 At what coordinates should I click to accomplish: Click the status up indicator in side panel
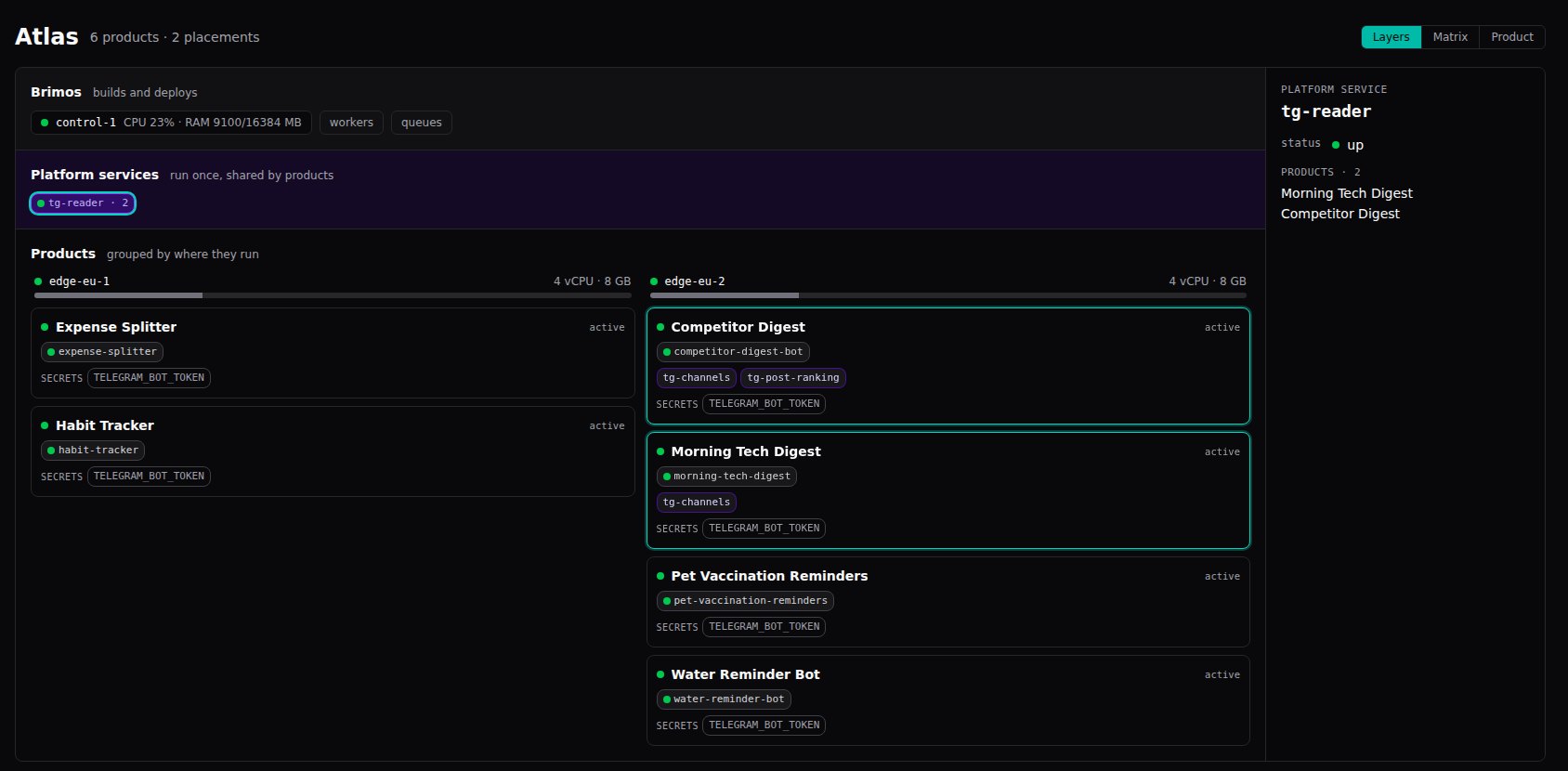tap(1348, 145)
